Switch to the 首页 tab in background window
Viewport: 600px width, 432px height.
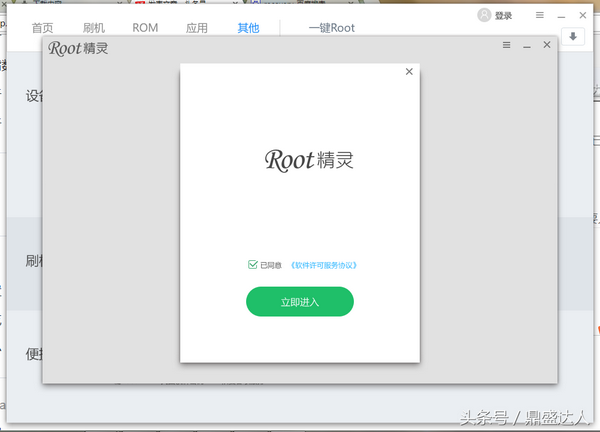click(x=42, y=28)
